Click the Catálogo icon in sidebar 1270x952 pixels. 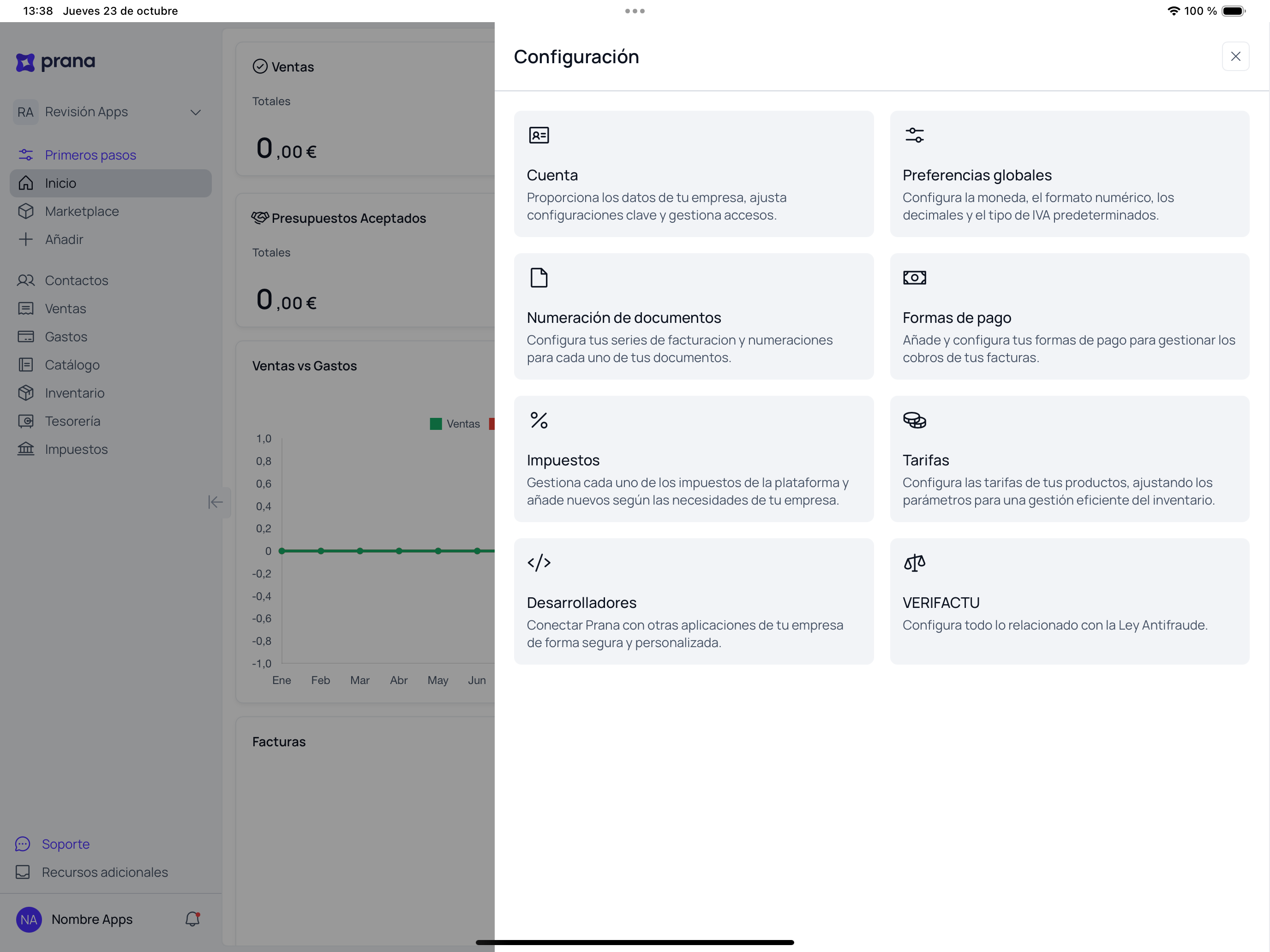click(x=26, y=365)
